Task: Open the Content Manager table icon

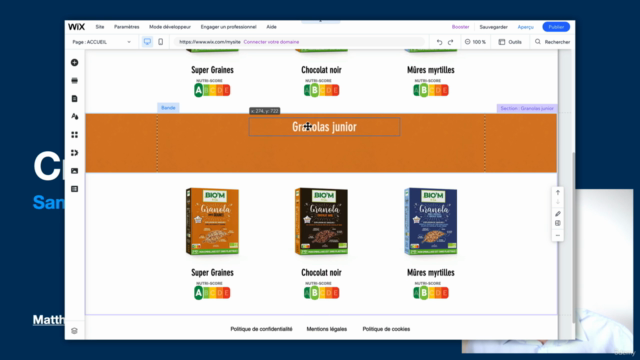Action: tap(74, 189)
